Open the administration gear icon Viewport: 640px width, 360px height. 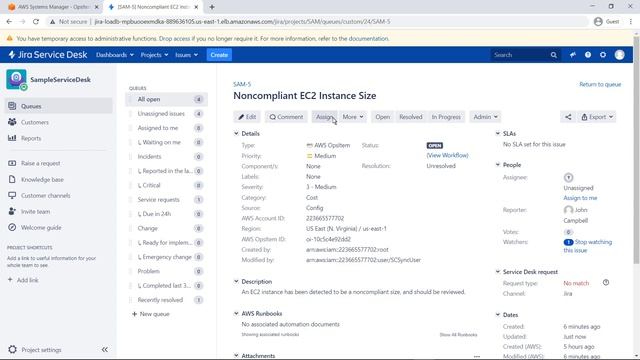click(603, 55)
